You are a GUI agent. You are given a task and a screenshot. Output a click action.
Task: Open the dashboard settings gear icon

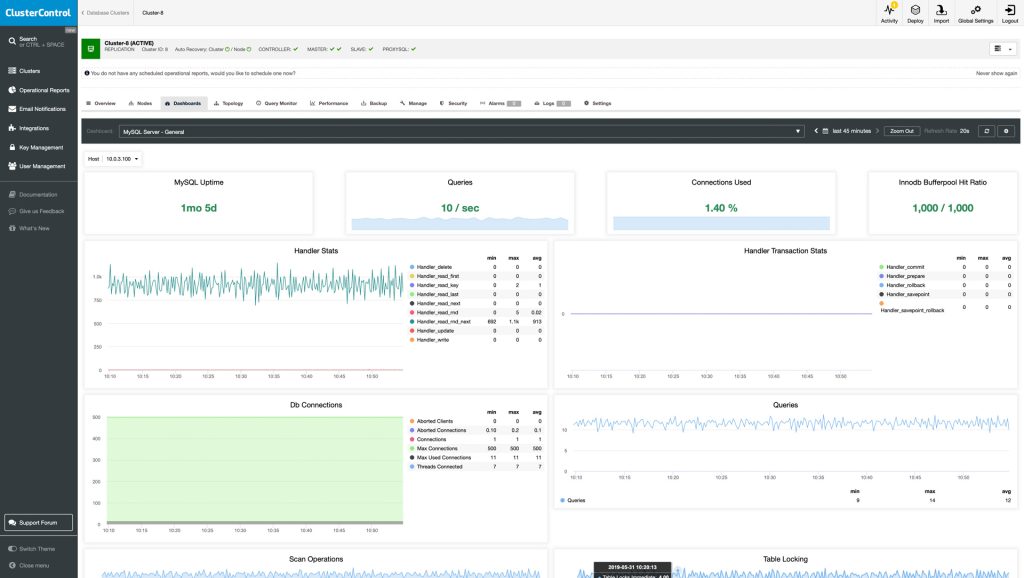tap(1006, 131)
